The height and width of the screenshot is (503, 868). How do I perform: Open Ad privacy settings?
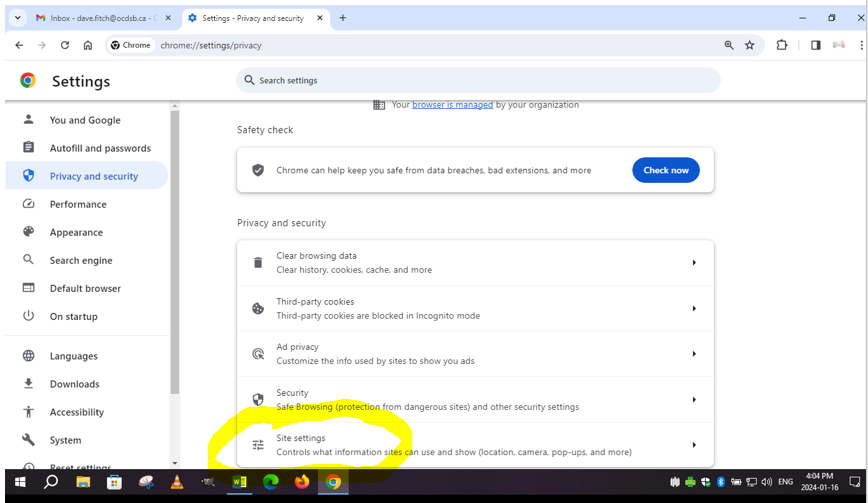(x=475, y=354)
